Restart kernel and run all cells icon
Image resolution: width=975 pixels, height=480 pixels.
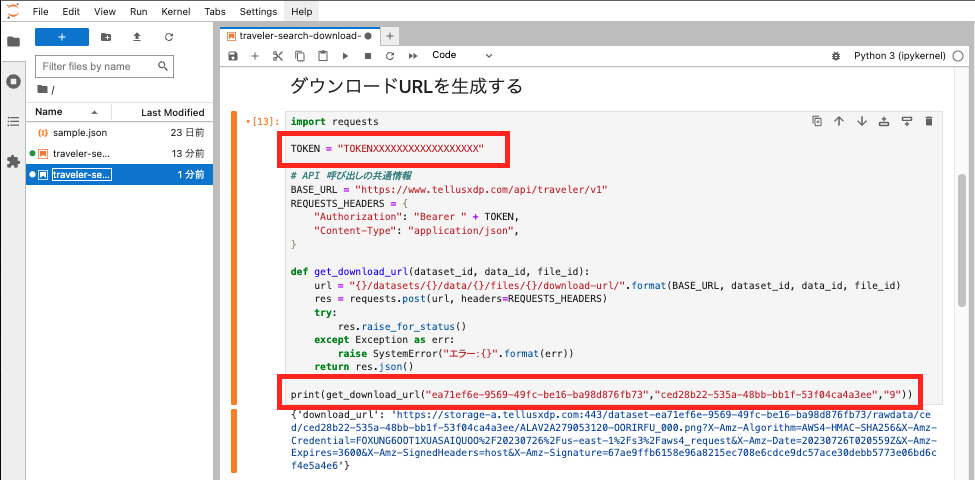click(x=413, y=56)
